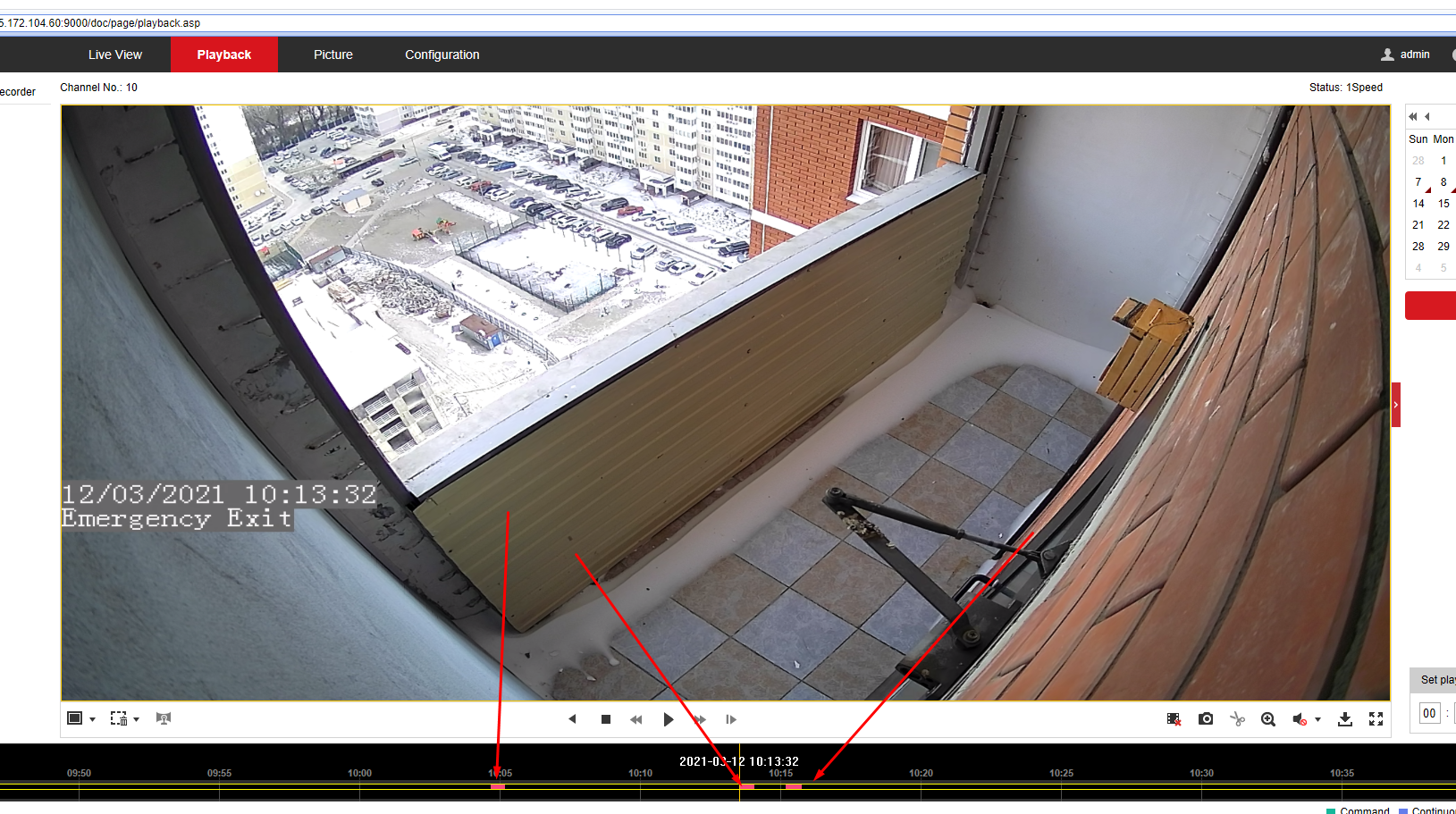This screenshot has height=814, width=1456.
Task: Switch to the Live View tab
Action: point(114,55)
